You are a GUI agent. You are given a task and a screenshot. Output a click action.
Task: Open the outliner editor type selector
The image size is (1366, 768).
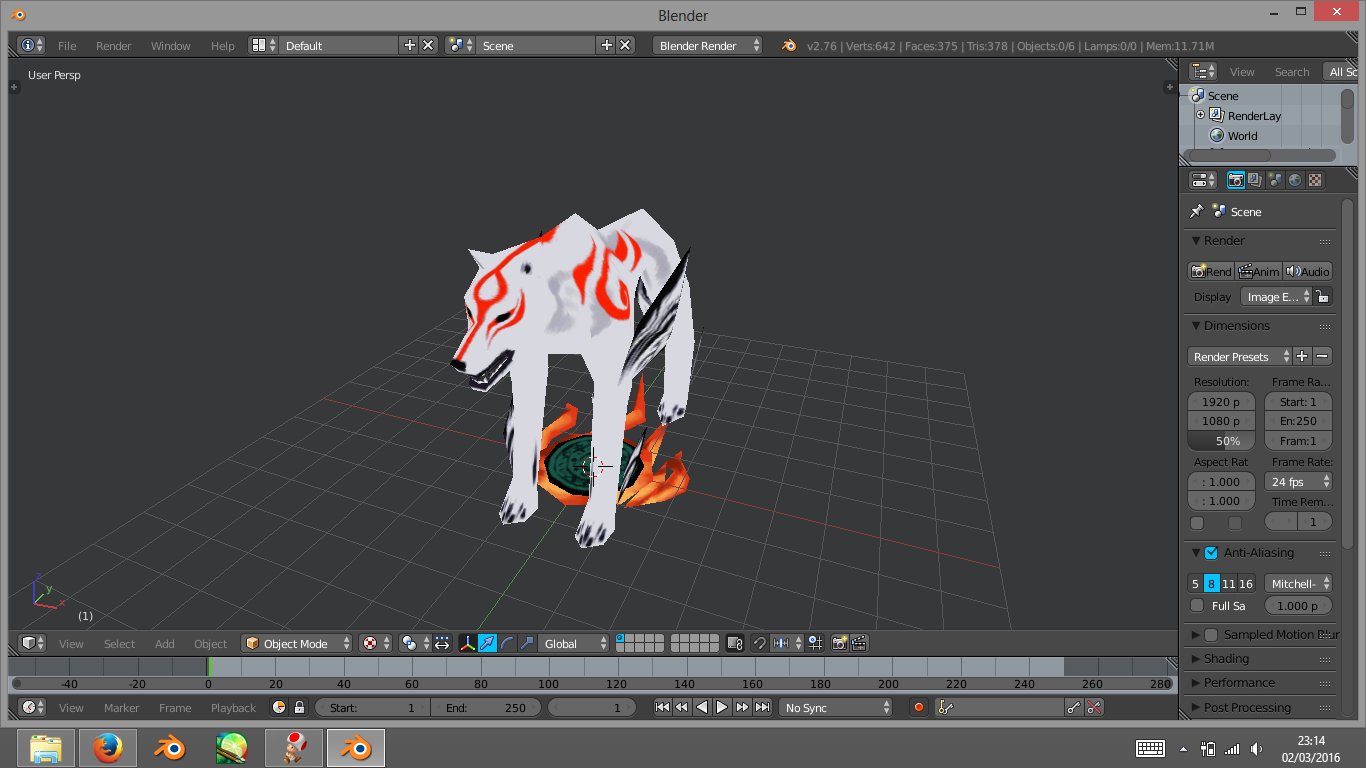click(x=1203, y=71)
